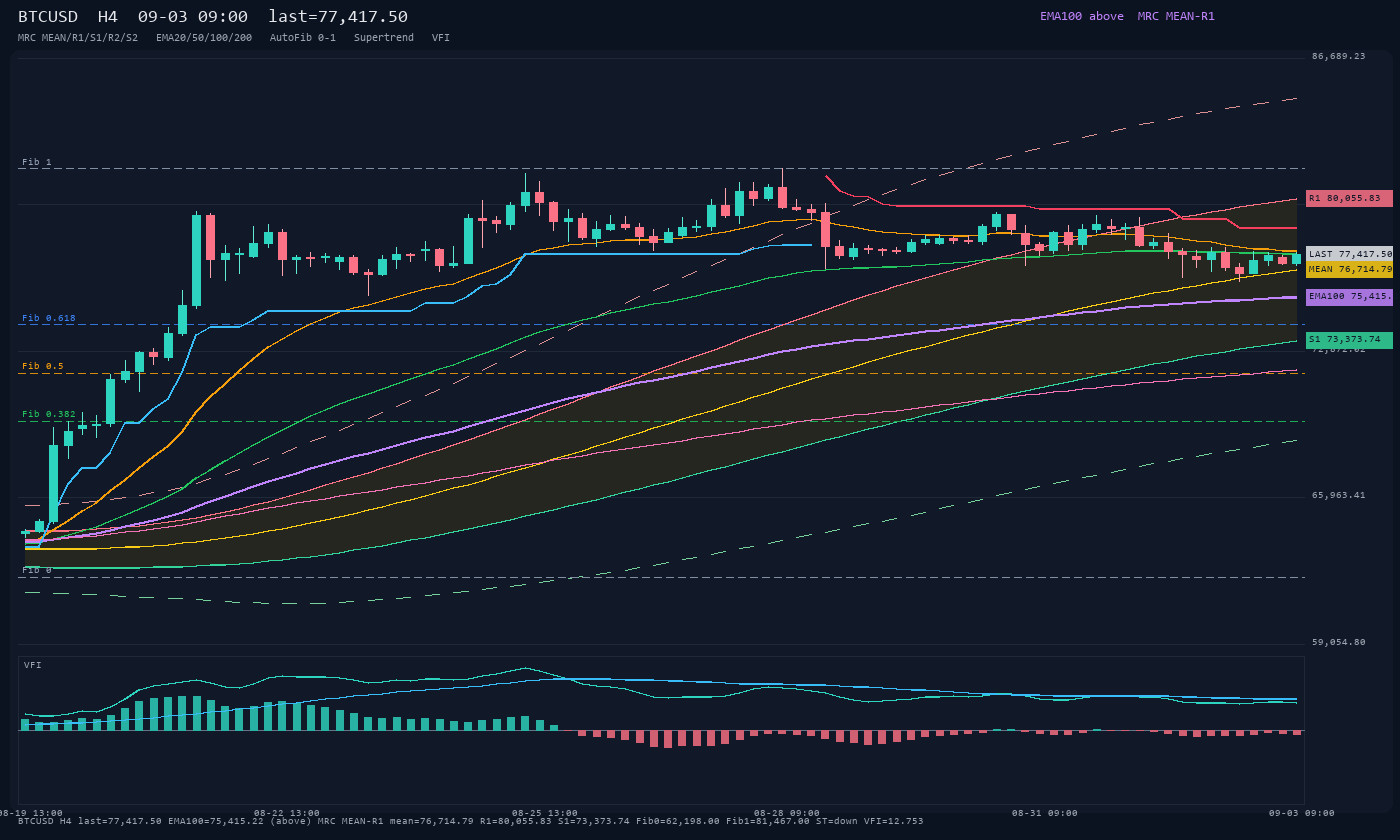Select the 'EMA20/50/100/200' indicator label

click(x=204, y=37)
